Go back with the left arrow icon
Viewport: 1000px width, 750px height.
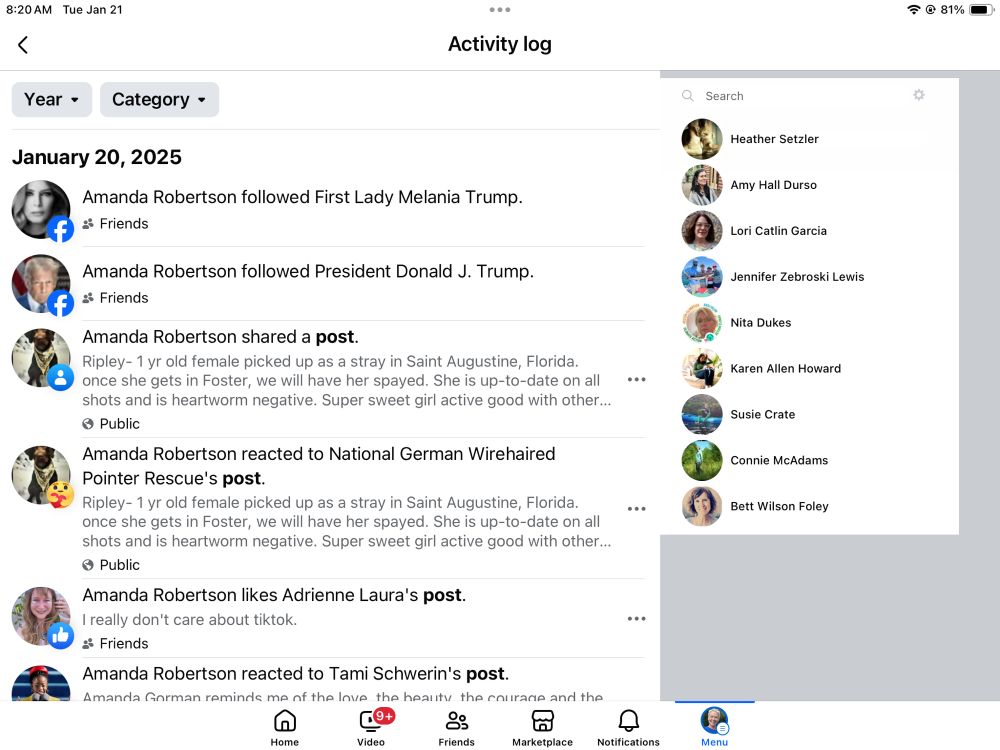click(x=23, y=45)
